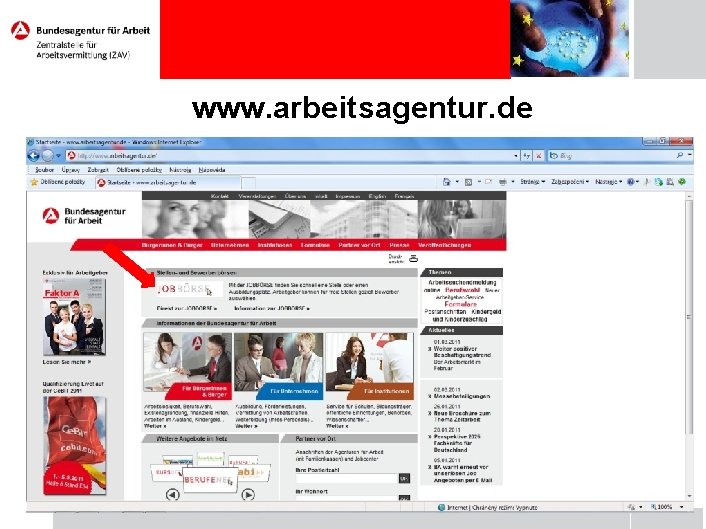Expand the Print icon dropdown arrow

point(513,182)
